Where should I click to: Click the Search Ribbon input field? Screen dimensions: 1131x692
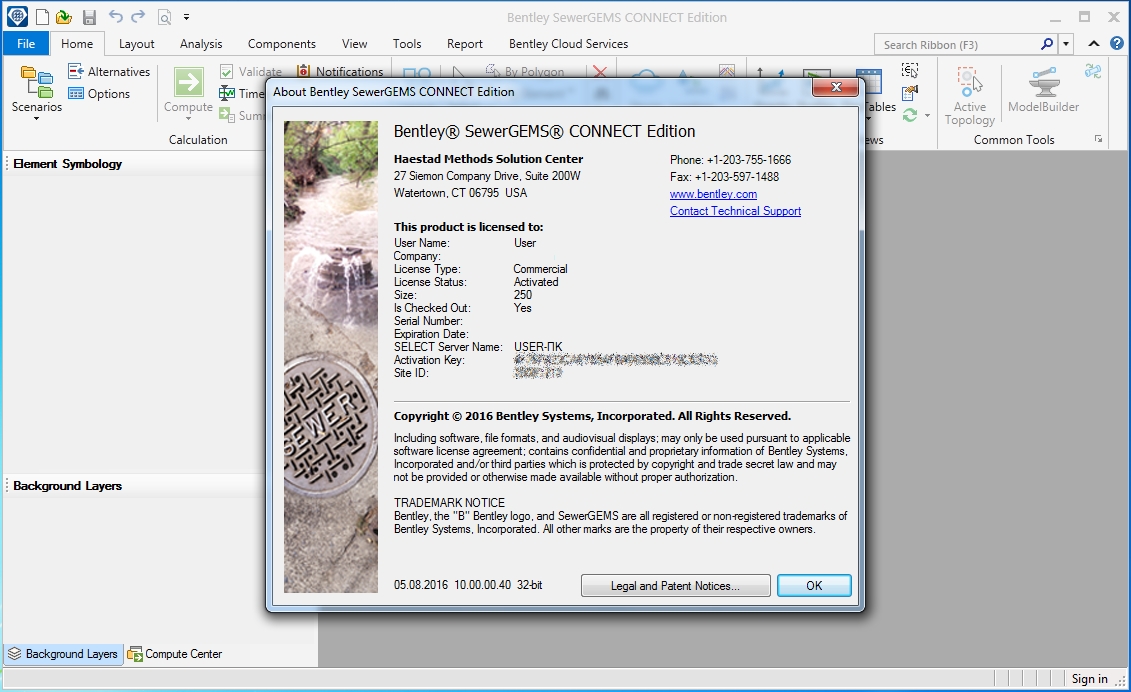(956, 44)
